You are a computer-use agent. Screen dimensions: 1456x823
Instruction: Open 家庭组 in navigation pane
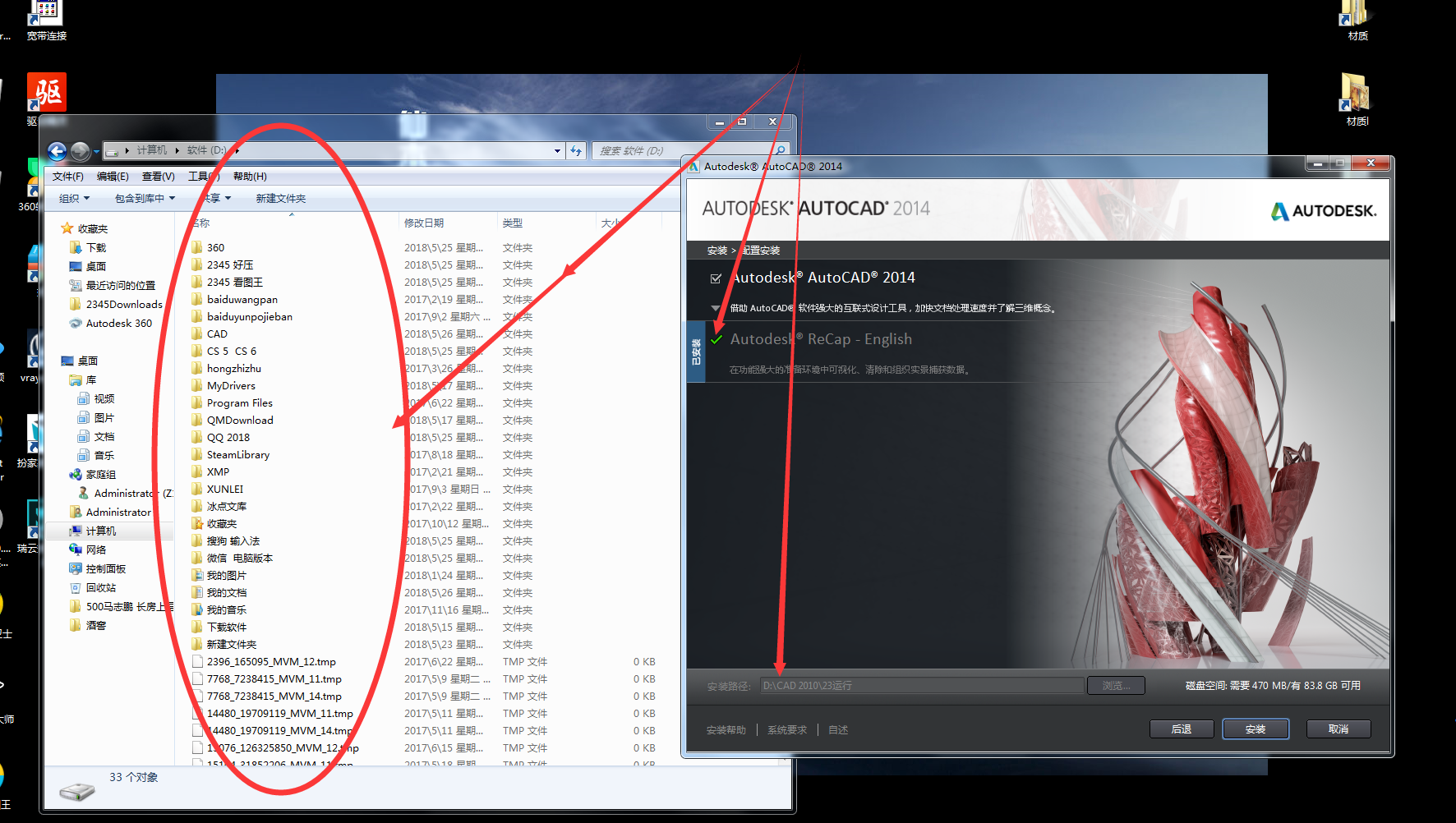coord(100,474)
